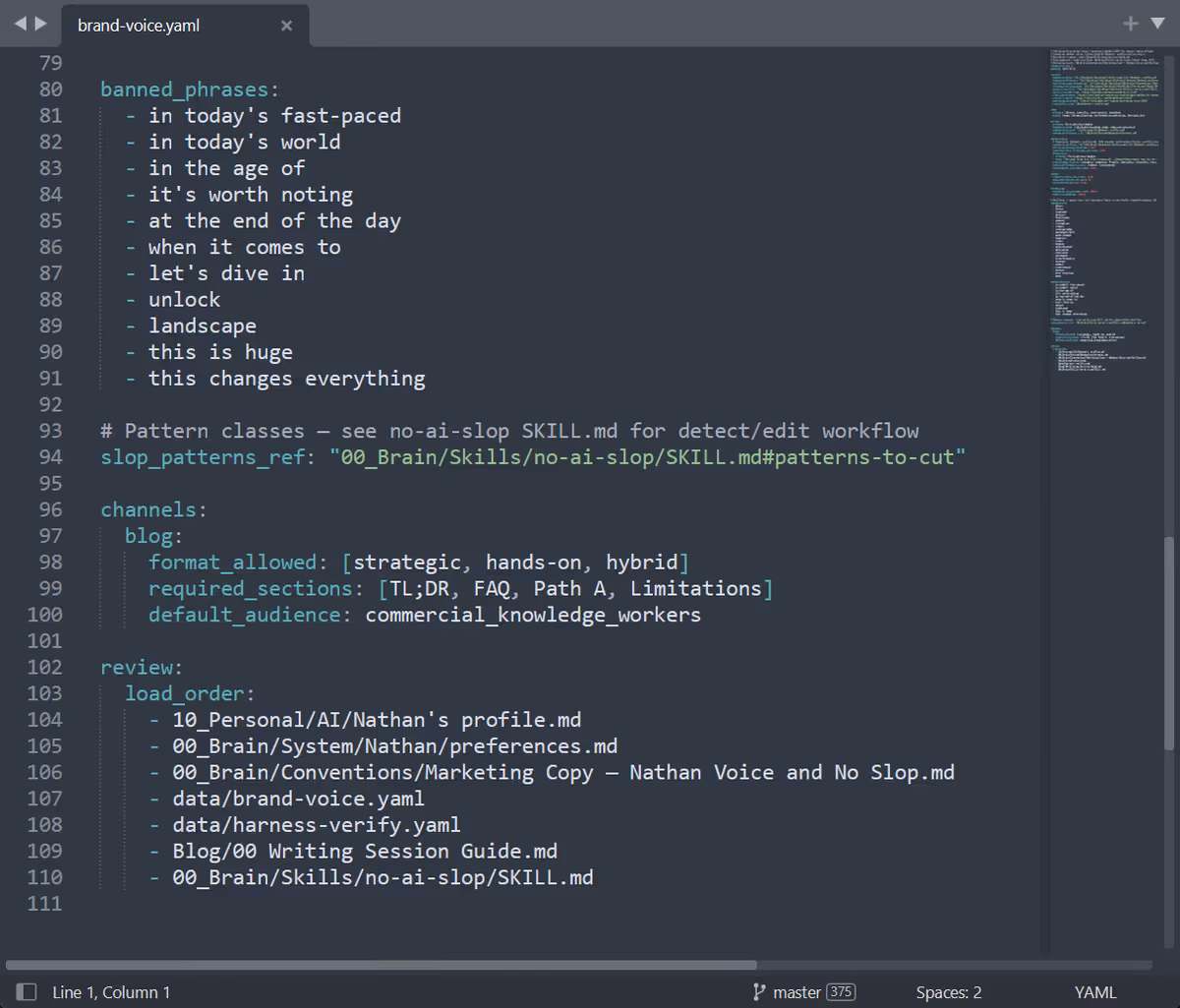Click the "unlock" list entry

tap(184, 300)
